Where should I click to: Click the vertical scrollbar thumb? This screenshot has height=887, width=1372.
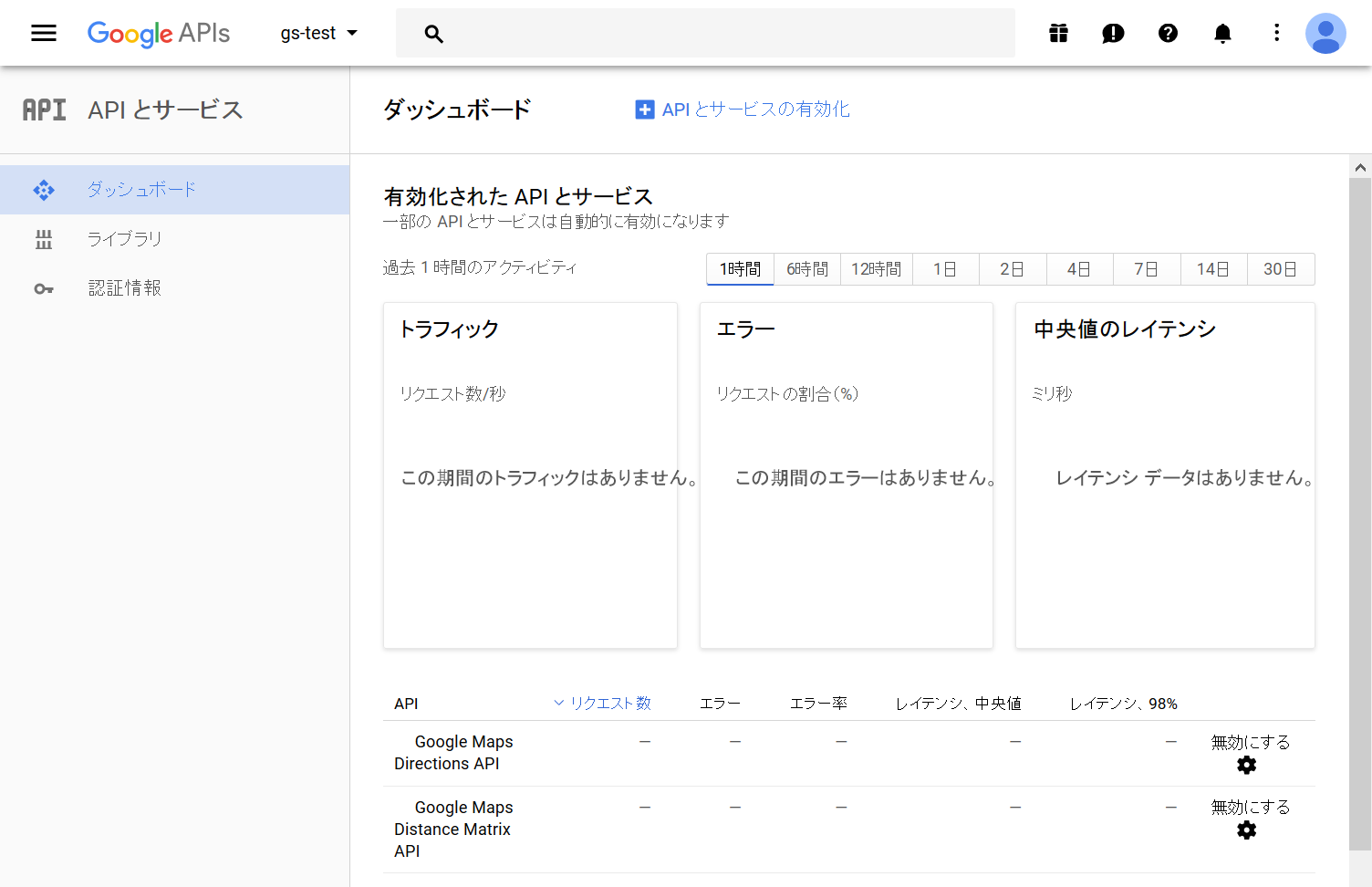click(1360, 514)
